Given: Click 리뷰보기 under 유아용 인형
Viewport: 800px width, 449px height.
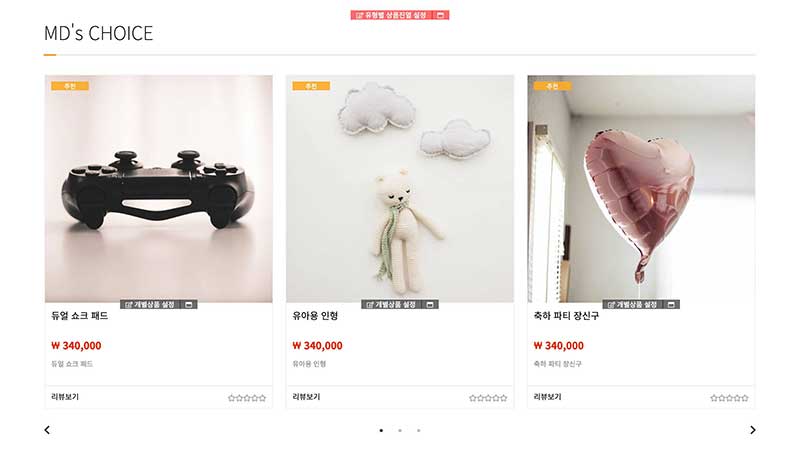Looking at the screenshot, I should (x=306, y=396).
